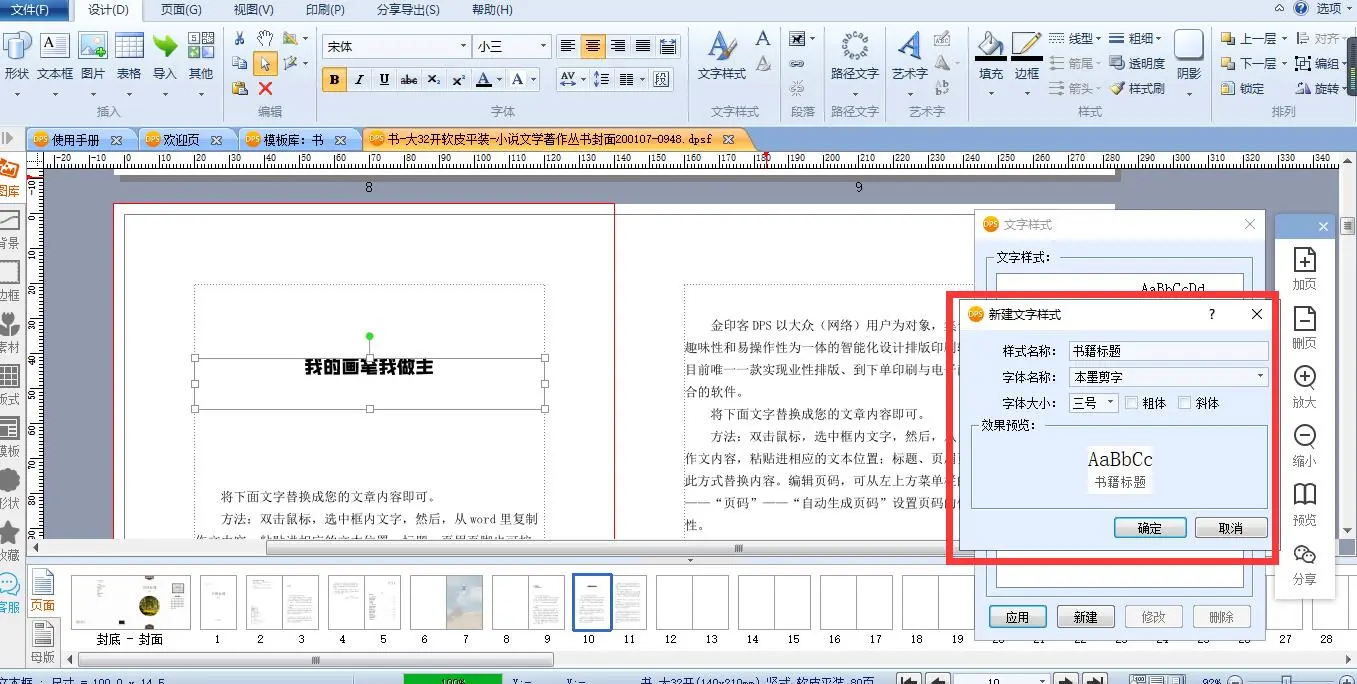Open the 字体大小 size dropdown
This screenshot has width=1357, height=684.
pos(1110,403)
